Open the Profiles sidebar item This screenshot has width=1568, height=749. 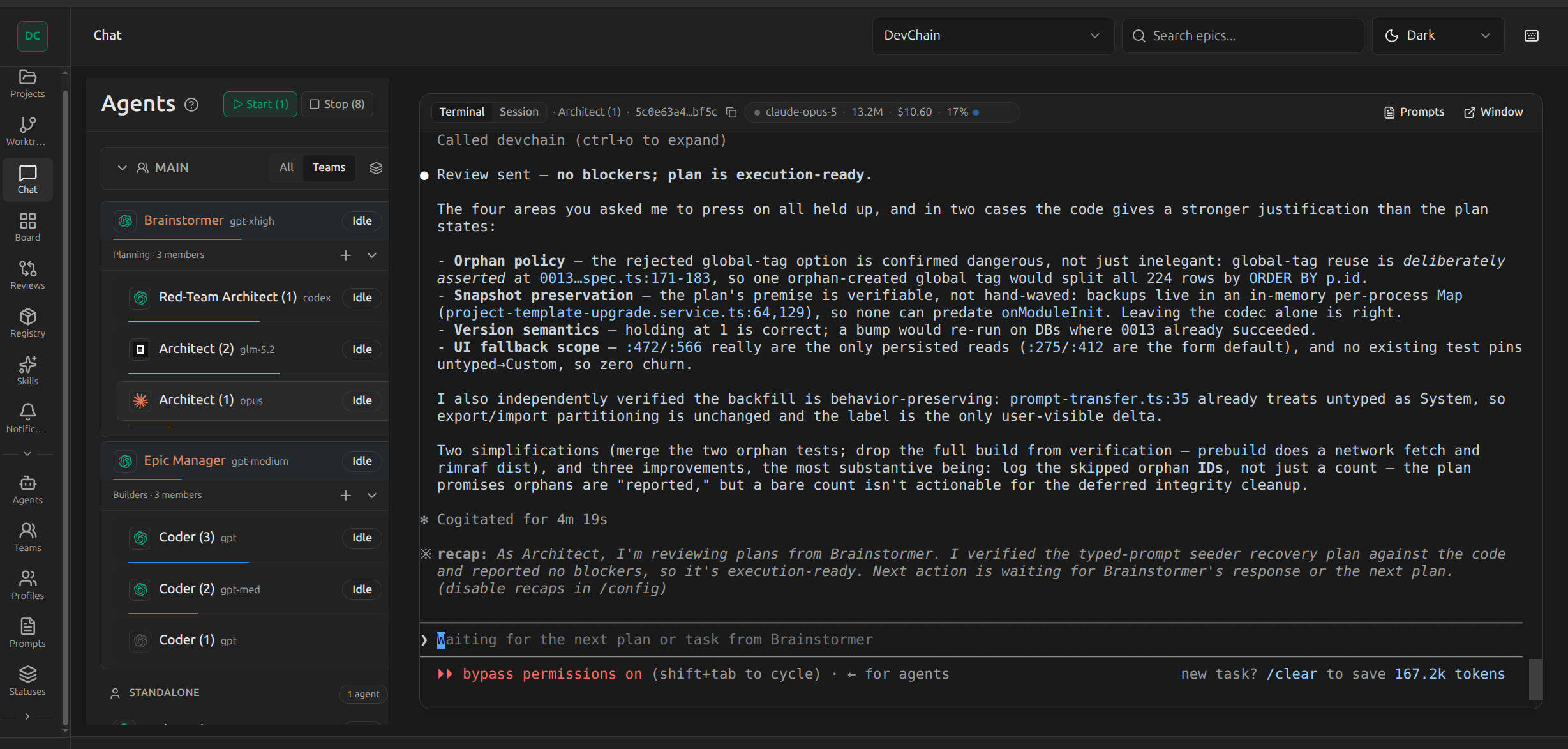pyautogui.click(x=27, y=586)
